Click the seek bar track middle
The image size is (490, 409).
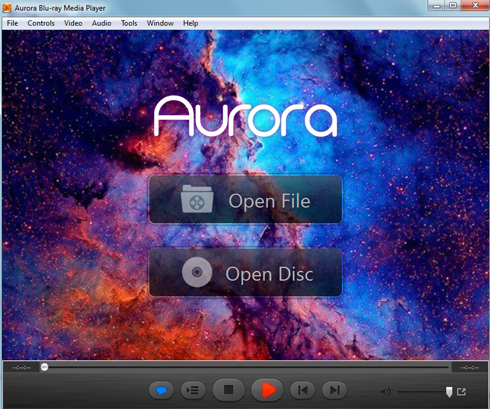[245, 367]
